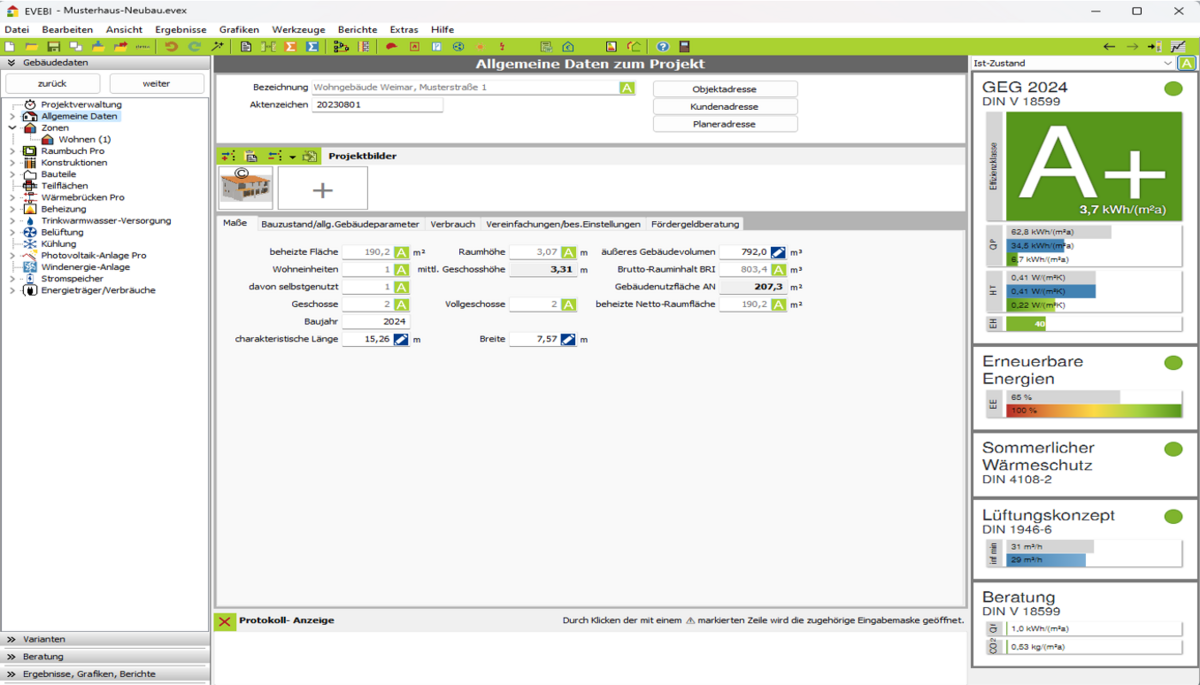Expand the Raumbuch Pro tree node
The image size is (1200, 685).
(x=12, y=151)
